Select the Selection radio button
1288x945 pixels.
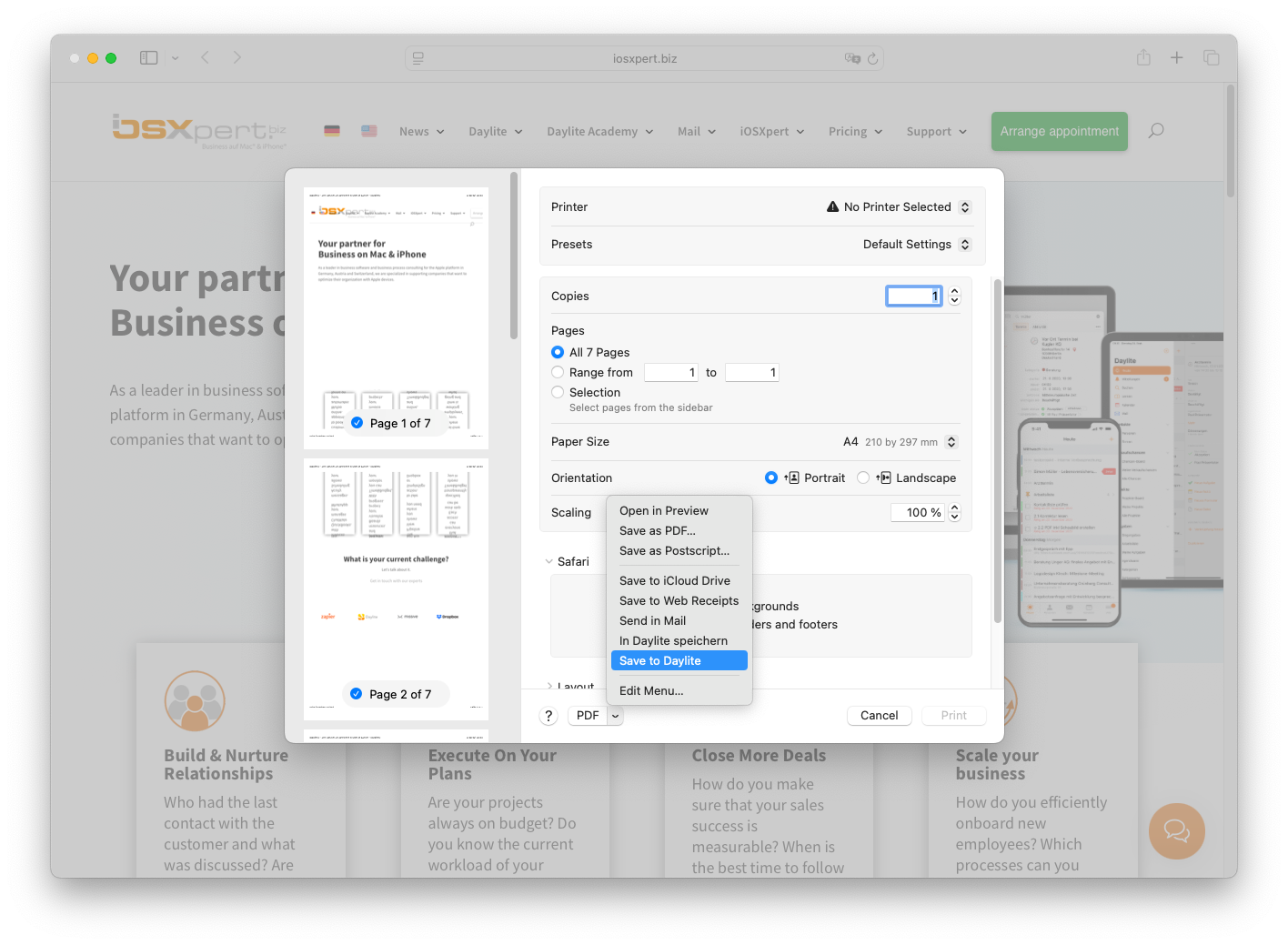coord(558,392)
